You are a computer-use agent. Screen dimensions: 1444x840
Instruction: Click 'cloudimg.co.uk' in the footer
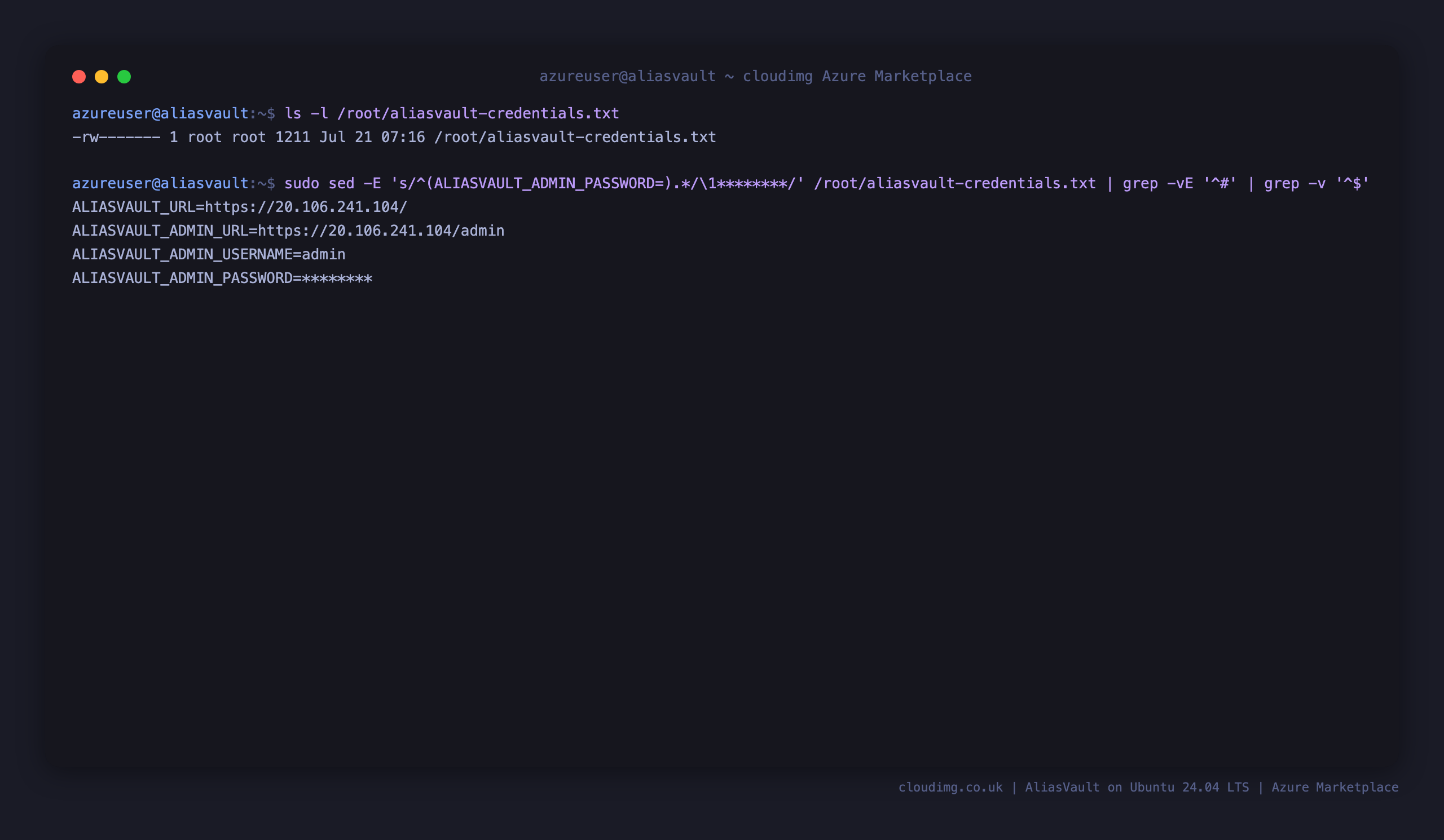click(950, 788)
